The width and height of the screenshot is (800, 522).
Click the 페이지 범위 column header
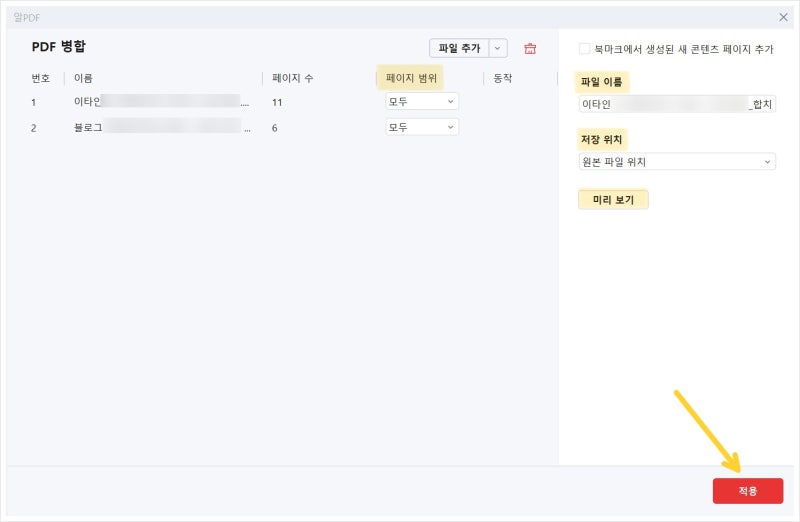tap(411, 77)
